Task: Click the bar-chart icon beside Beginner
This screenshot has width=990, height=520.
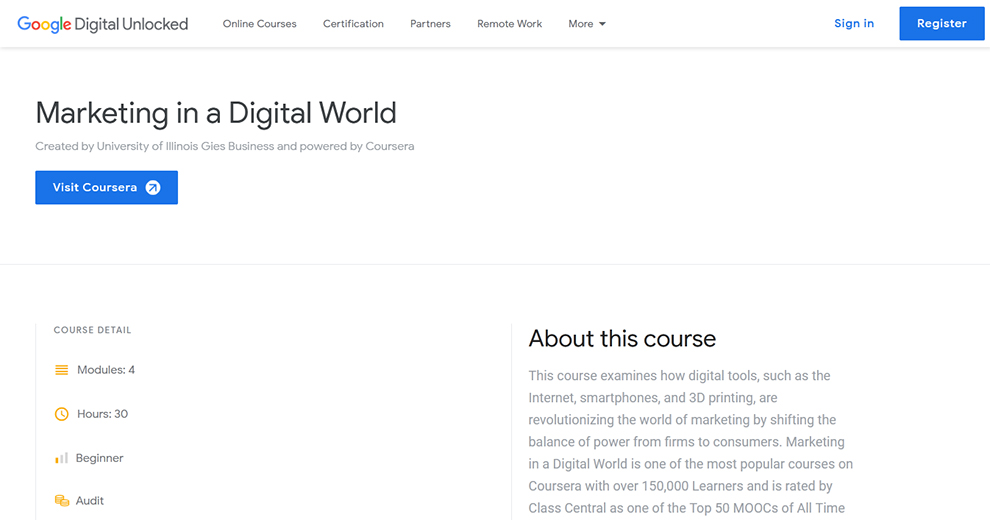Action: coord(61,458)
